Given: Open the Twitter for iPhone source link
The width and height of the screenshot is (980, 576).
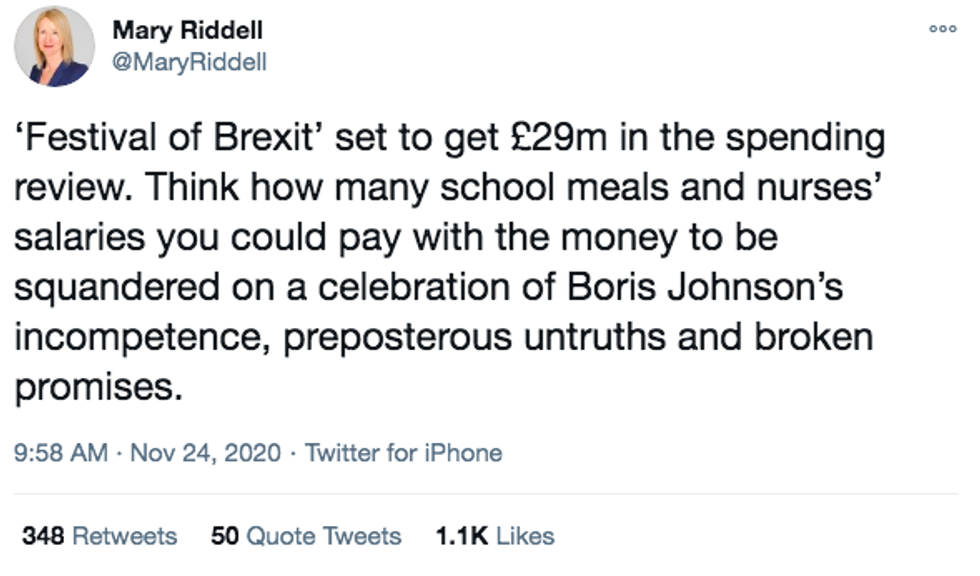Looking at the screenshot, I should click(x=403, y=453).
